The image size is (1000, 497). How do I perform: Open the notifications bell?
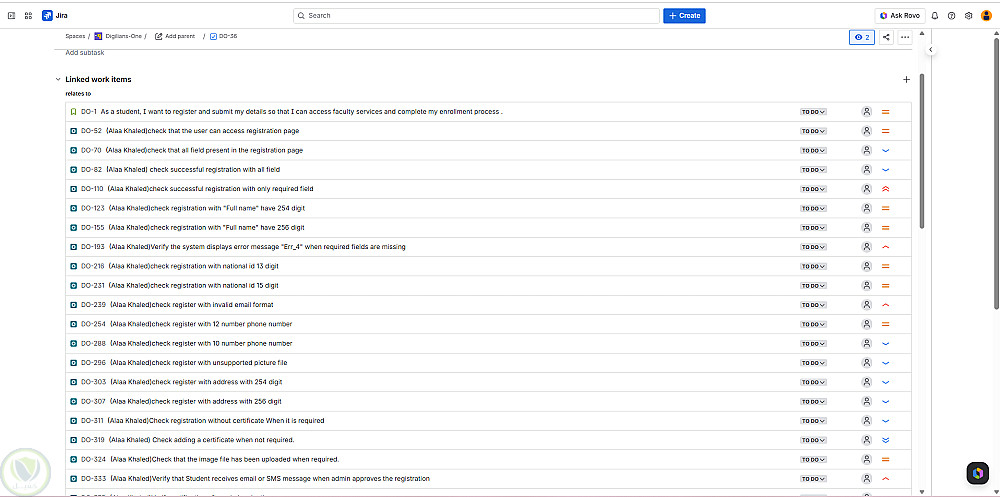(x=935, y=16)
